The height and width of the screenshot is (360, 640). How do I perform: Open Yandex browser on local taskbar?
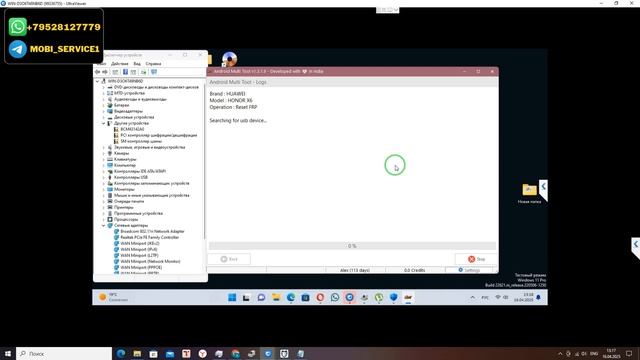click(202, 353)
